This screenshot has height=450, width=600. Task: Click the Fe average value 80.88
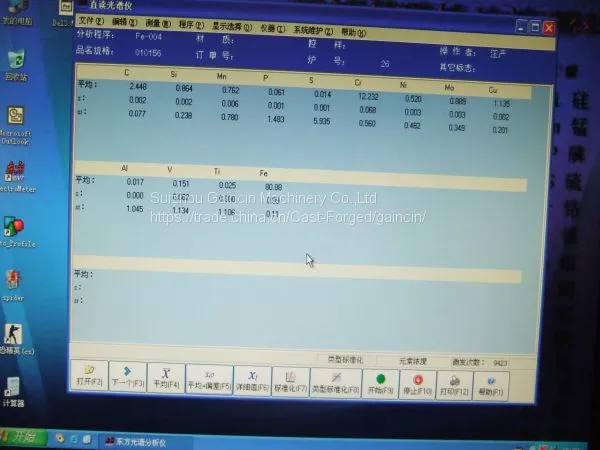pyautogui.click(x=273, y=187)
